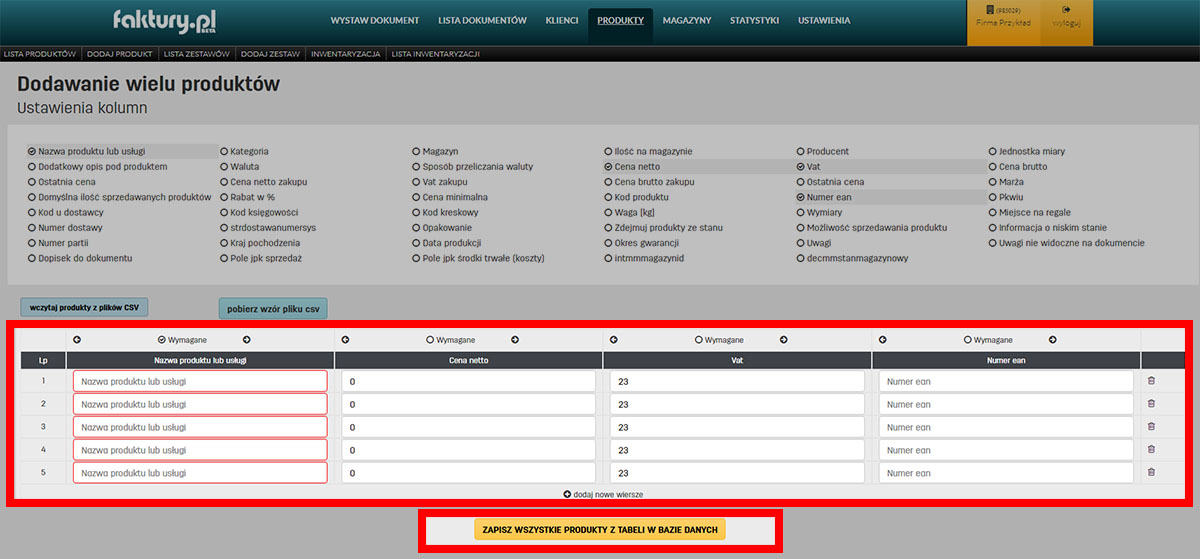Image resolution: width=1200 pixels, height=559 pixels.
Task: Click the plus icon to add new rows
Action: coord(567,494)
